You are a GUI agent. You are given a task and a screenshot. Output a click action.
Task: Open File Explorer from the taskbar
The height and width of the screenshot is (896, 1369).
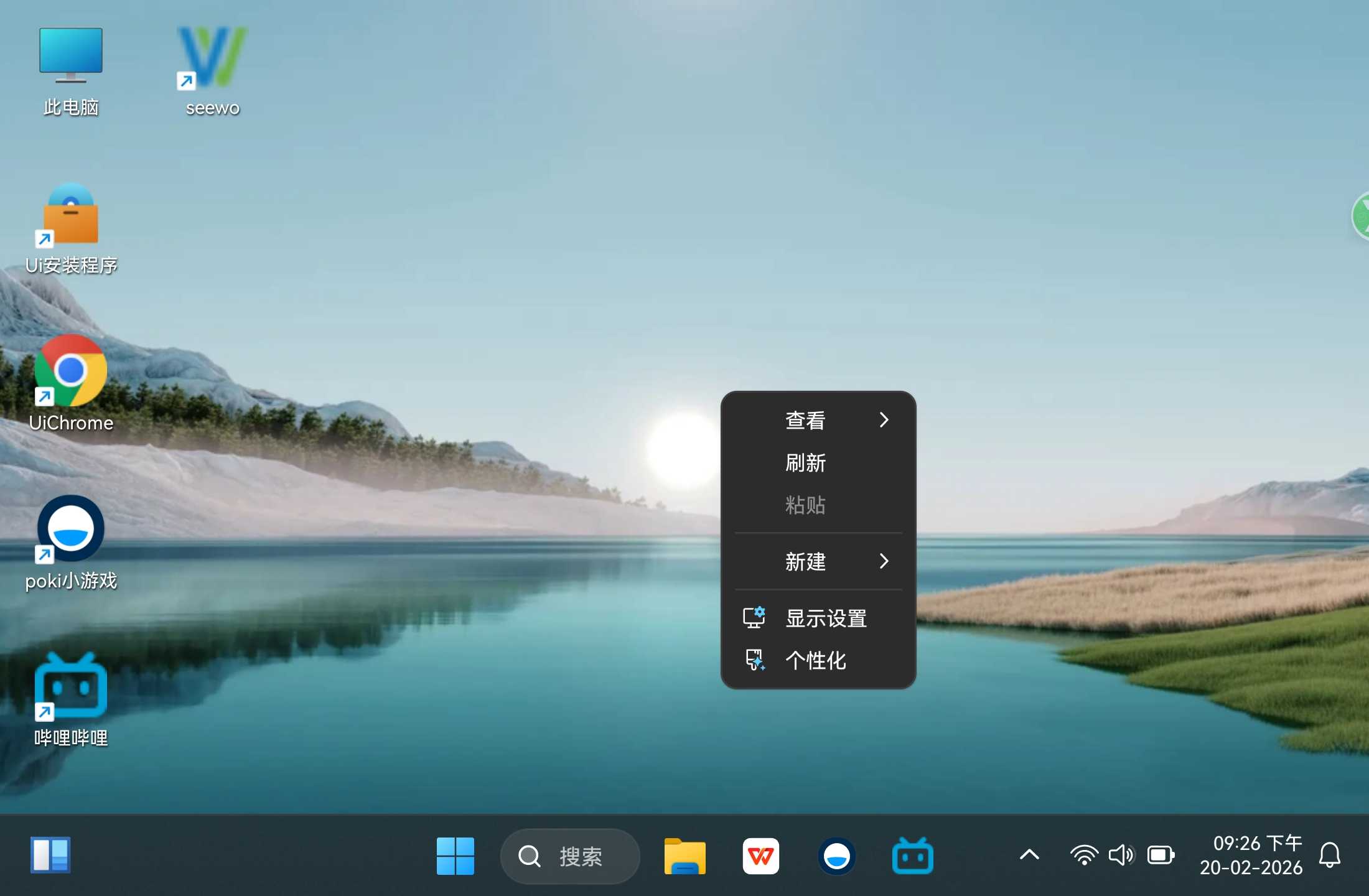click(684, 856)
